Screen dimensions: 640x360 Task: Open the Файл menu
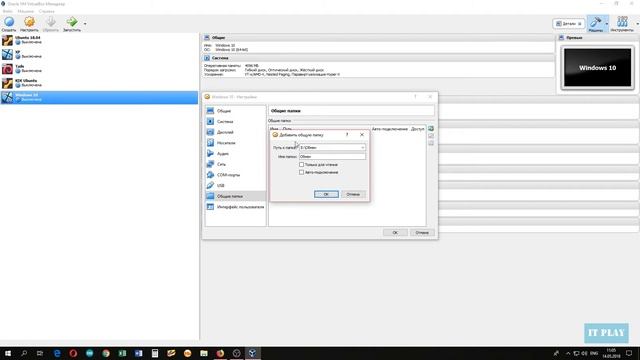7,11
